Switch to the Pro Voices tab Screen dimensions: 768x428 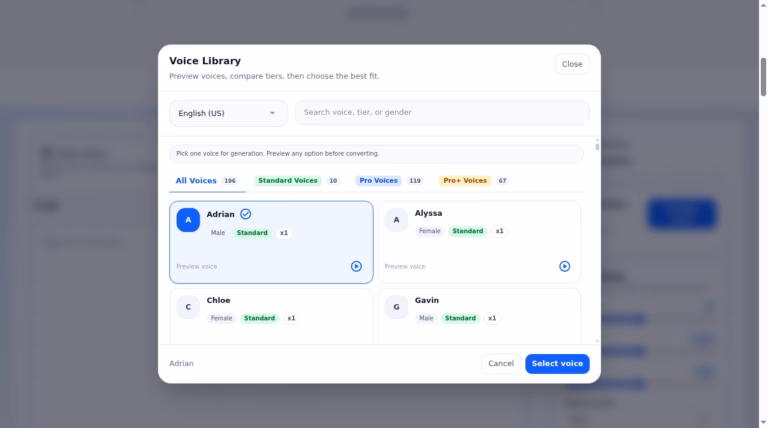(389, 181)
